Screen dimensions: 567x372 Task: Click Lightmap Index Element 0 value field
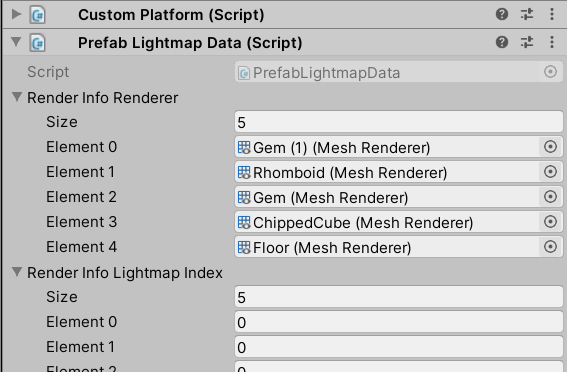(x=399, y=322)
